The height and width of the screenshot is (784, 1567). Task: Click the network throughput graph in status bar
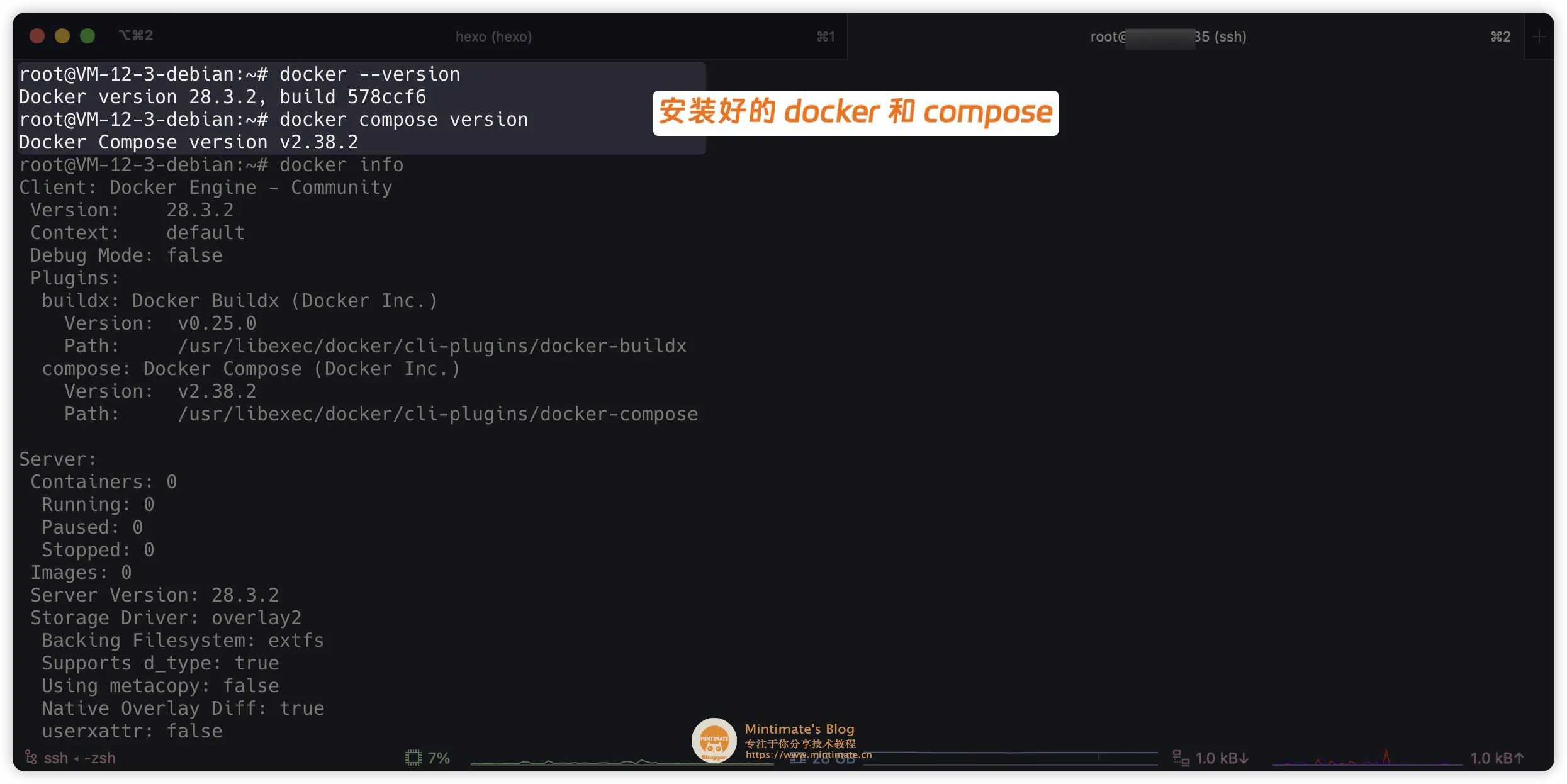click(1367, 758)
